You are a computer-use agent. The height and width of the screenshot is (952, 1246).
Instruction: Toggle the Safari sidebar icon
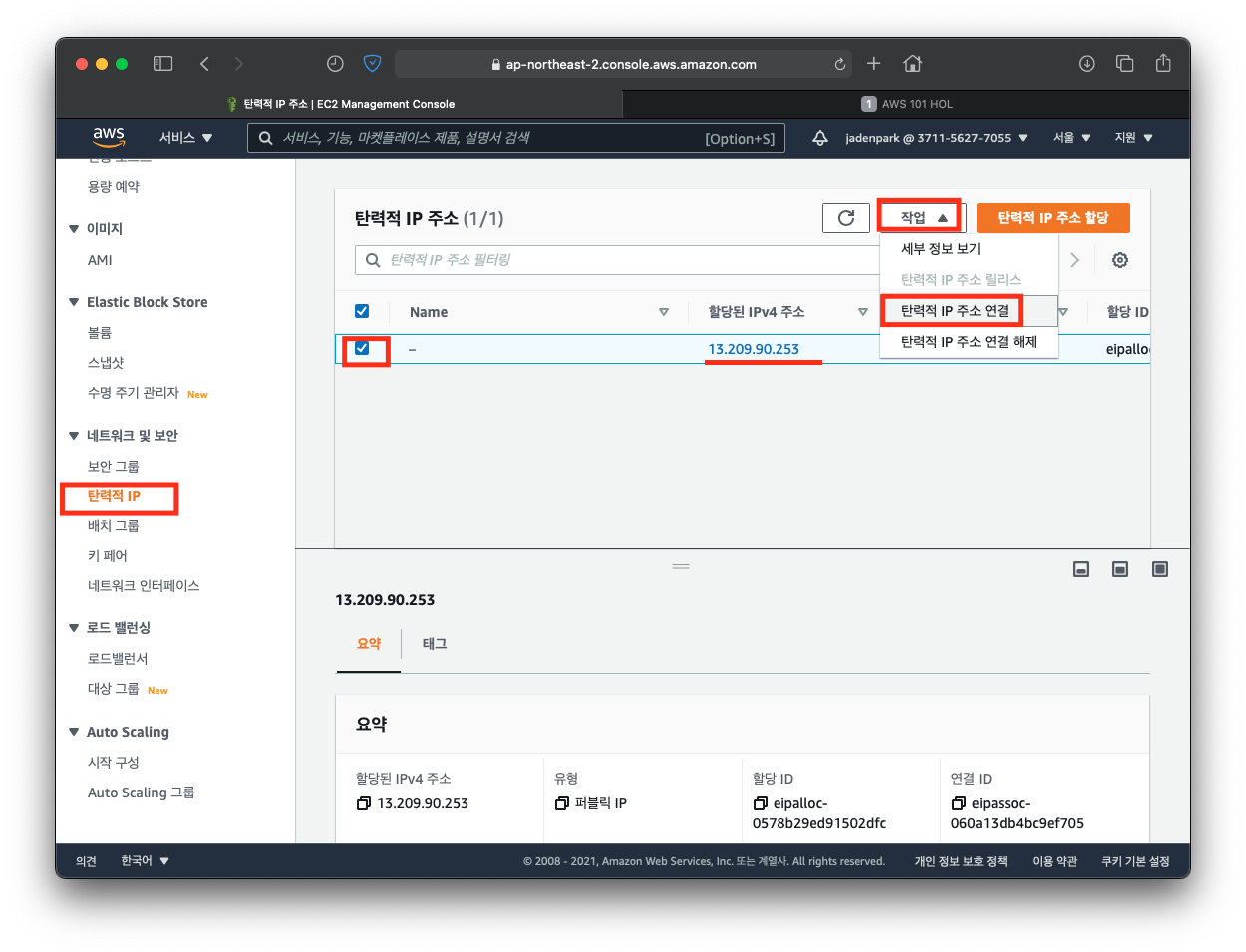pyautogui.click(x=163, y=64)
